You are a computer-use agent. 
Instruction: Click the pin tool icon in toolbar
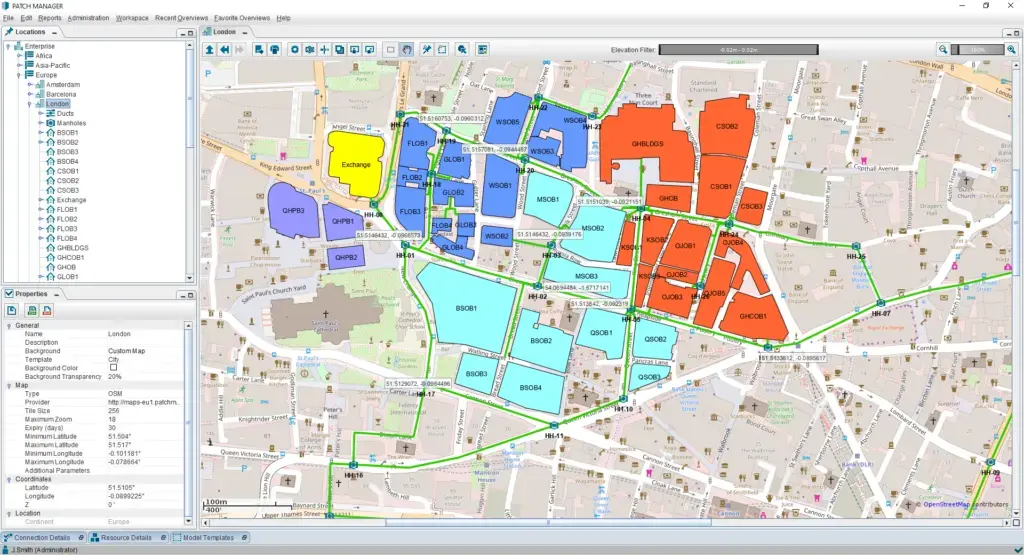426,49
